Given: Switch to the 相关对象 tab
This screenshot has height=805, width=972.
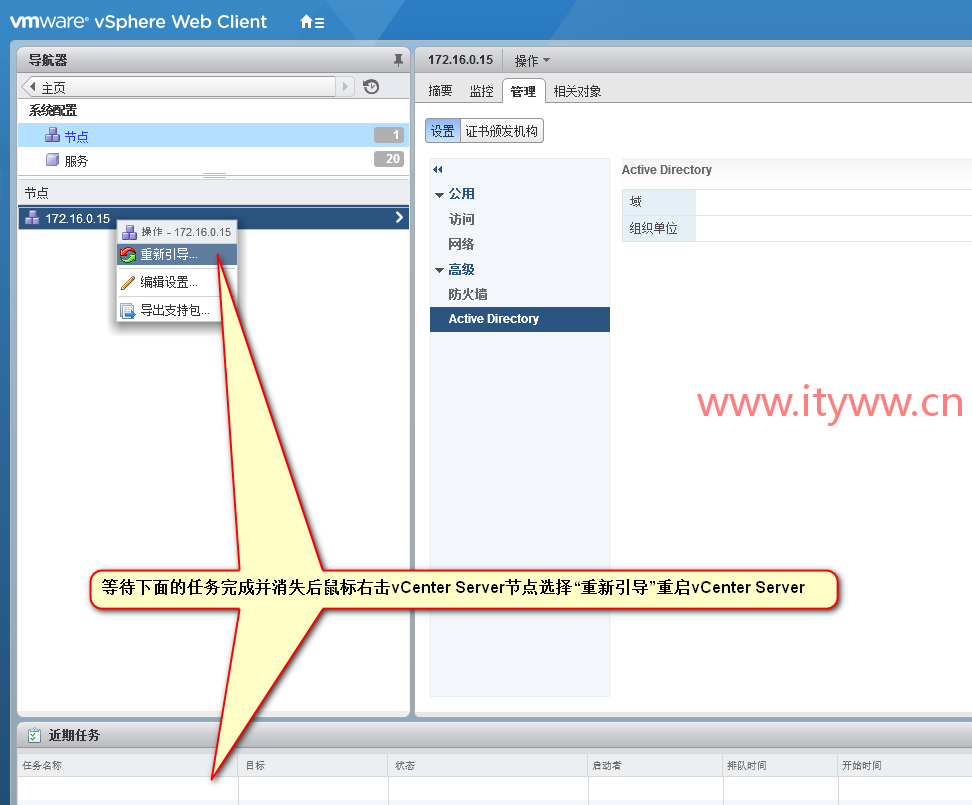Looking at the screenshot, I should (x=577, y=91).
